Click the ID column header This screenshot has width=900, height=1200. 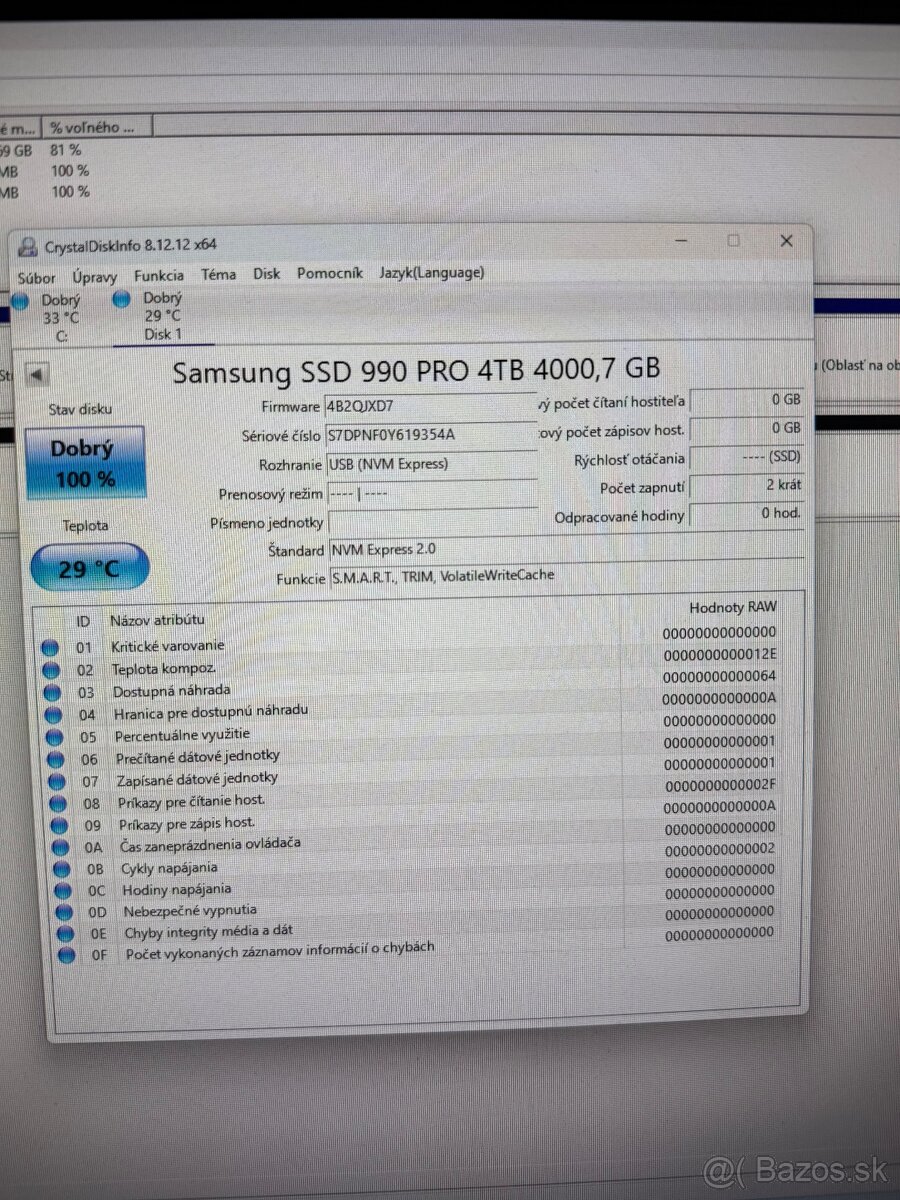pyautogui.click(x=83, y=622)
